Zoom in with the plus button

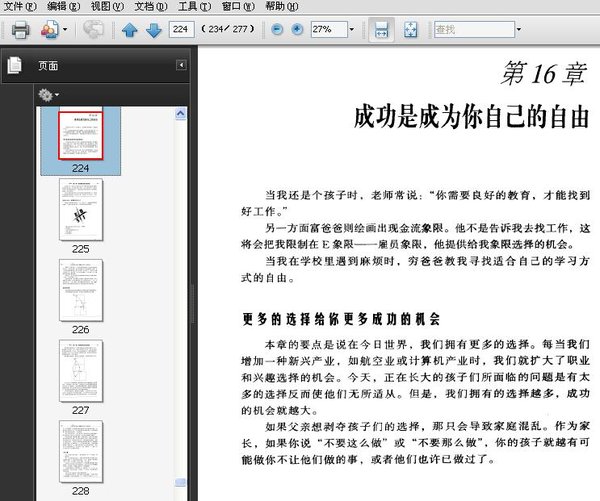click(297, 30)
